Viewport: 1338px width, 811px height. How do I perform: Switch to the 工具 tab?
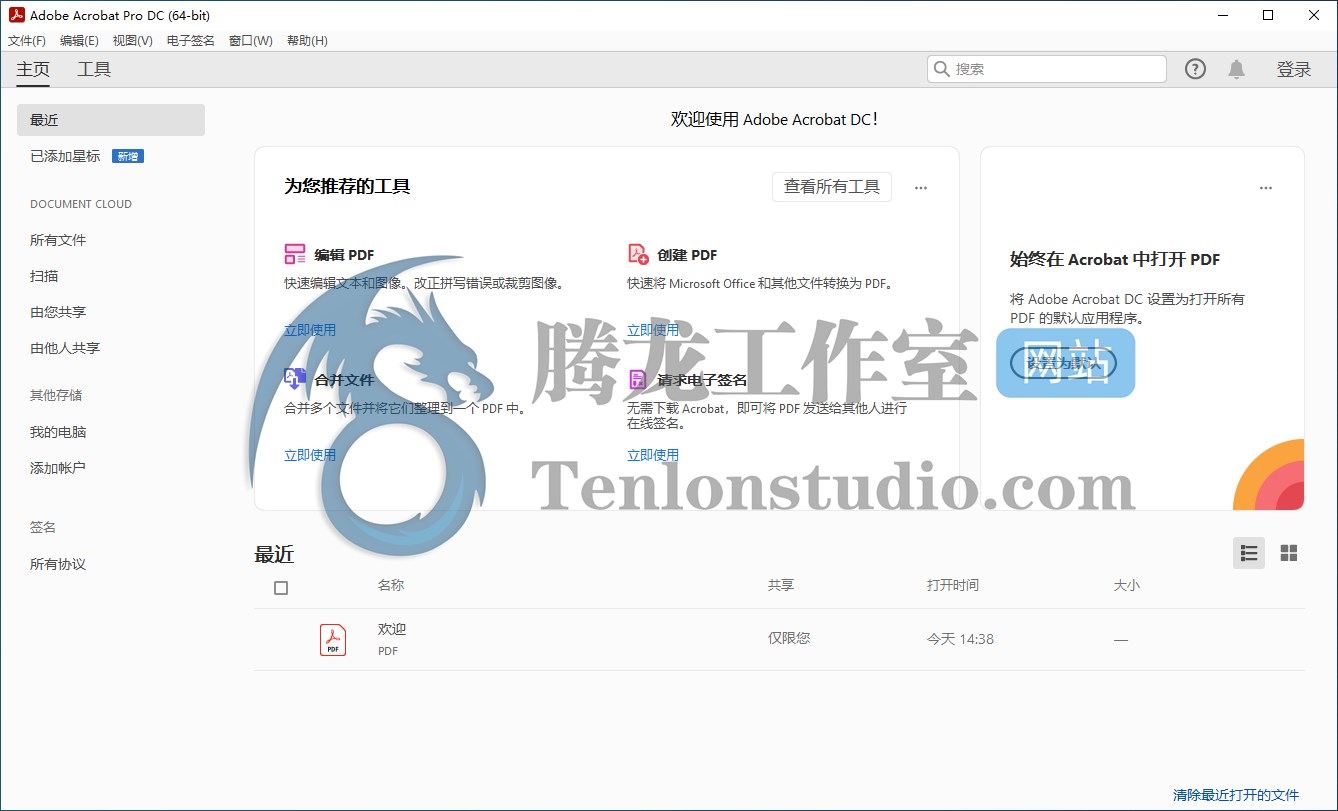94,69
